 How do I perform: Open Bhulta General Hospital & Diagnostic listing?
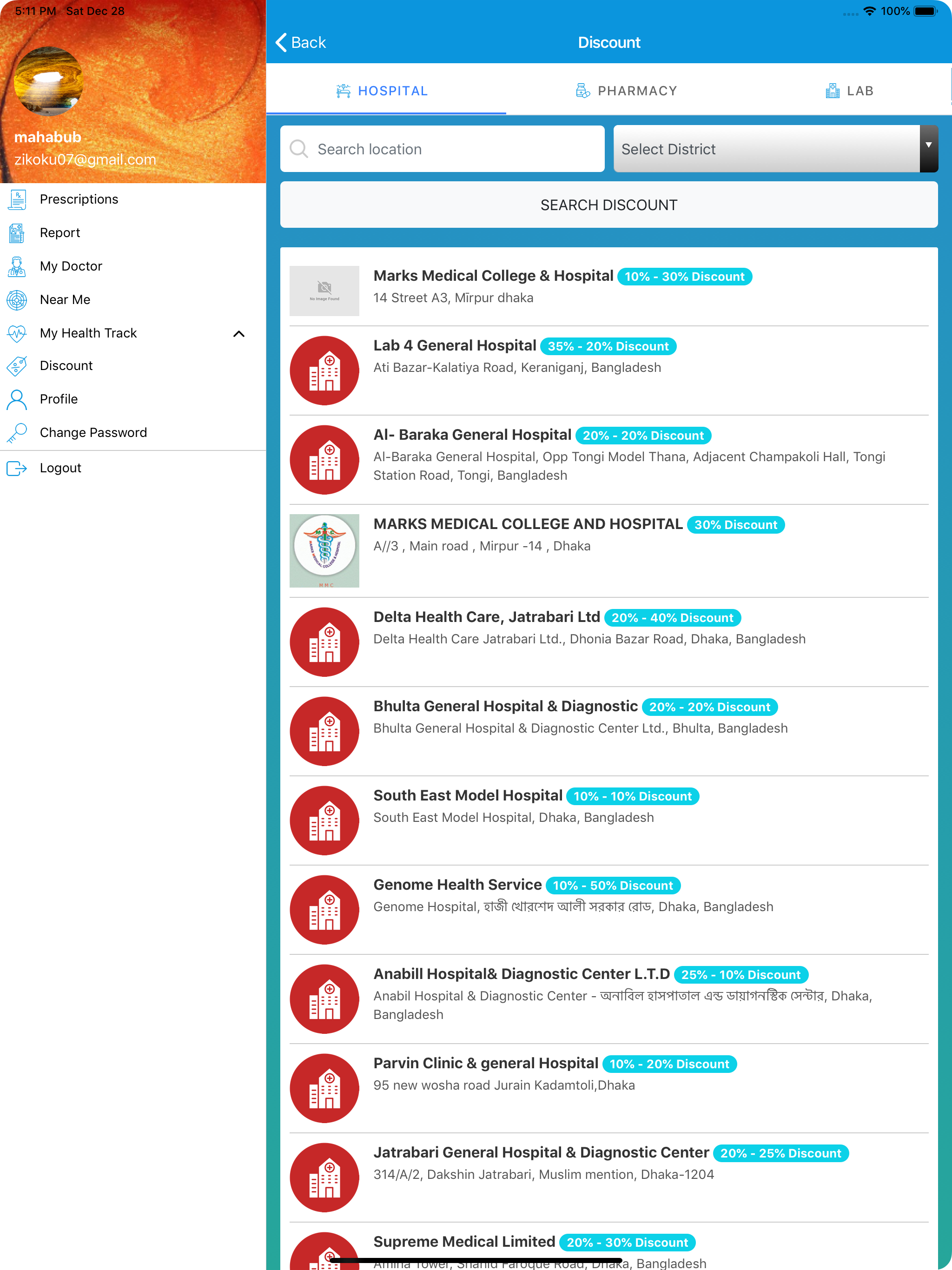point(609,731)
